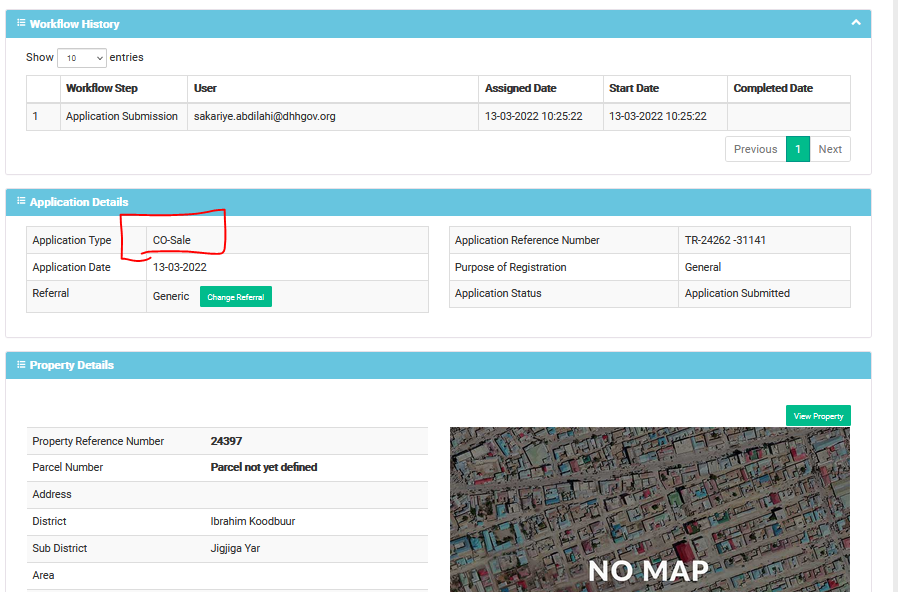Select page 1 in pagination
The image size is (898, 592).
point(798,149)
